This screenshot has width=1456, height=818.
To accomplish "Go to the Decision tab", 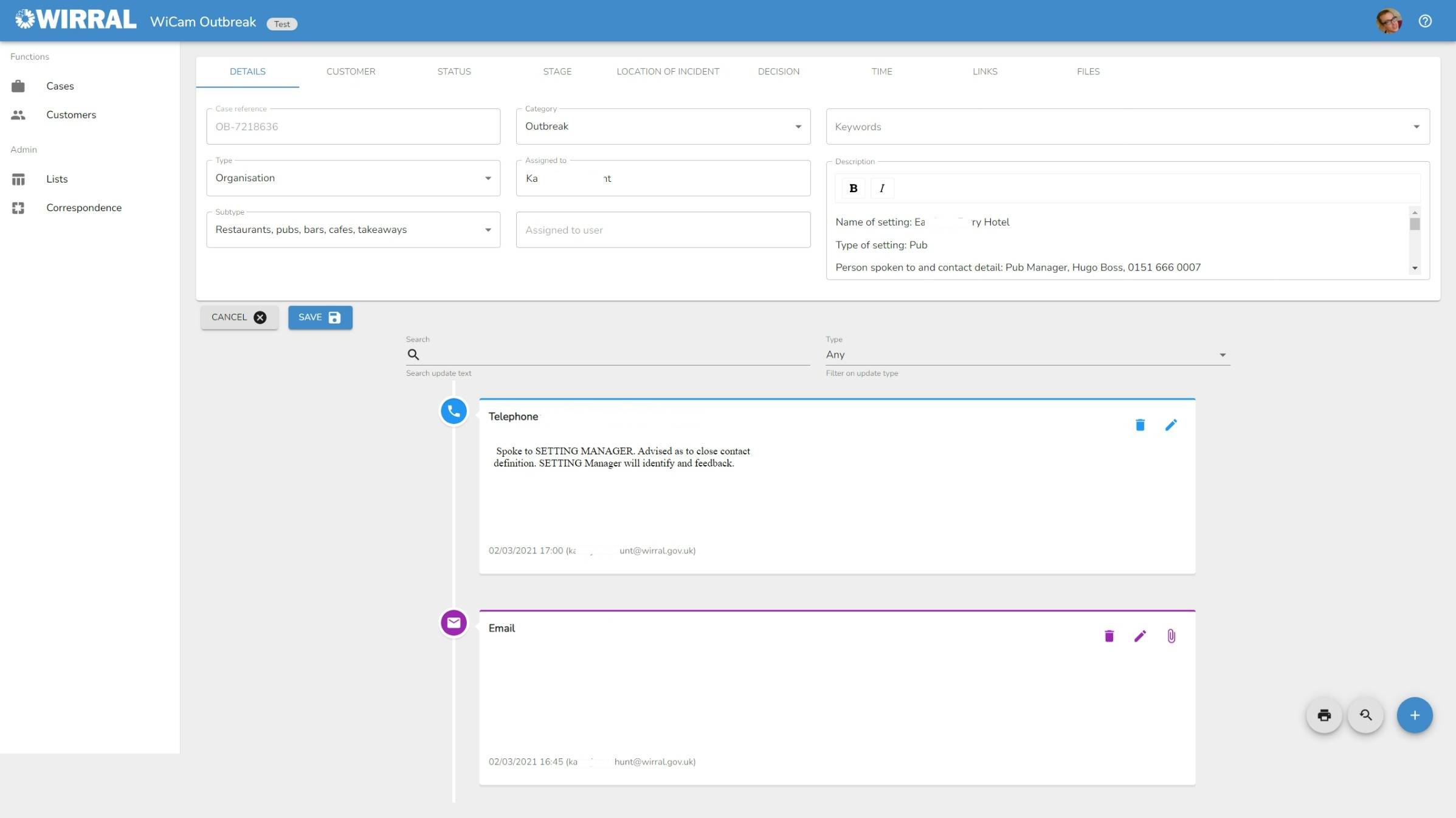I will click(779, 71).
